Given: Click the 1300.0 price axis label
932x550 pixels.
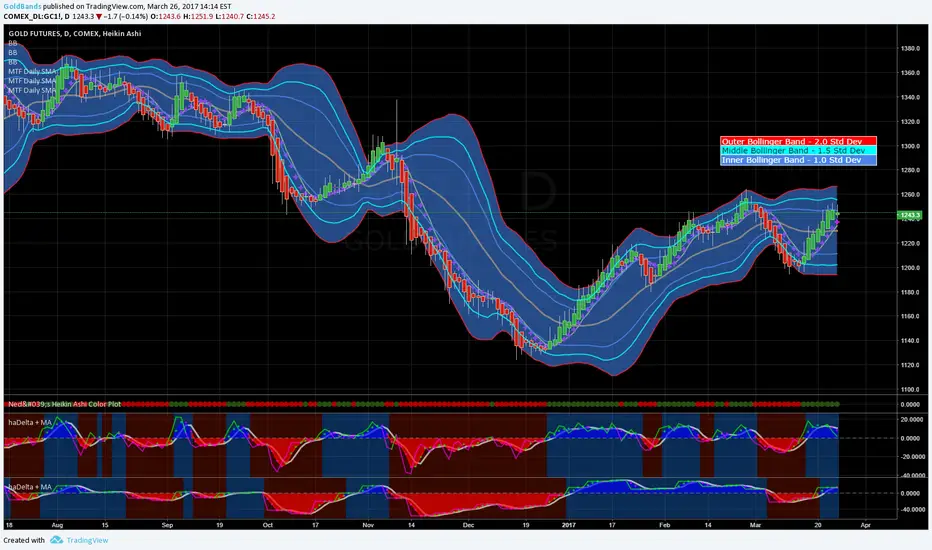Looking at the screenshot, I should point(910,146).
